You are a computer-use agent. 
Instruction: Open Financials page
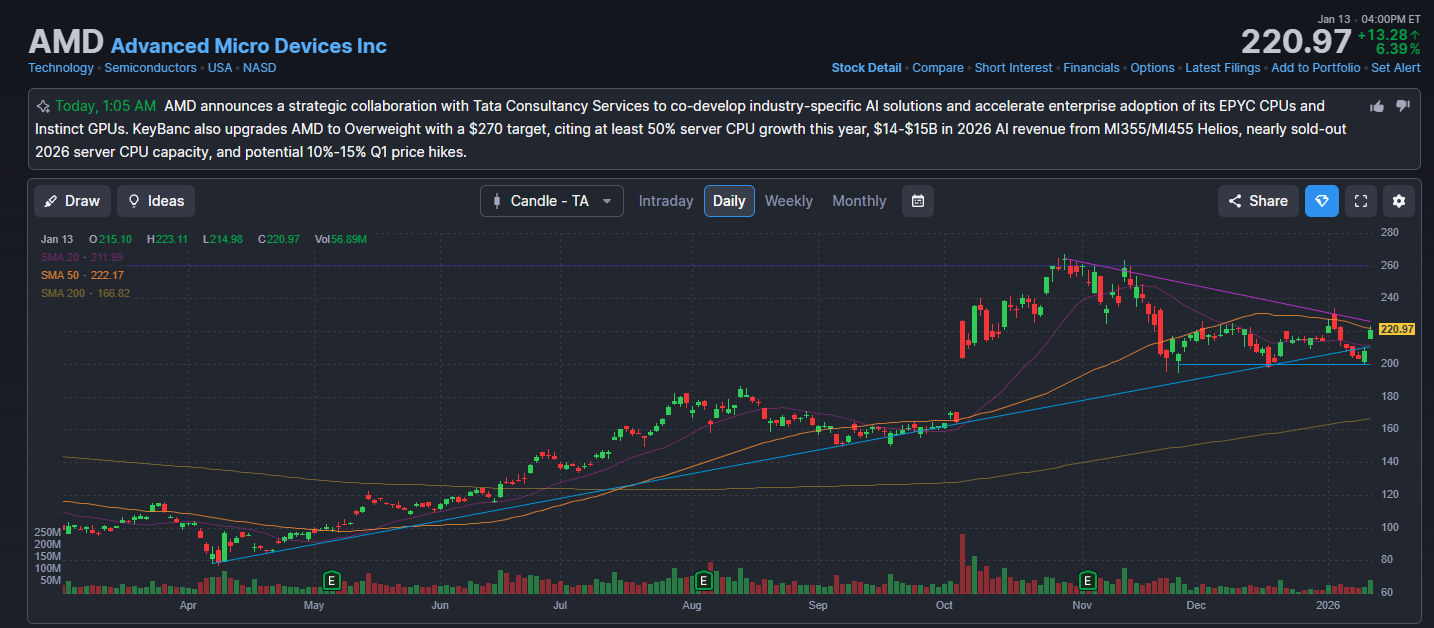[1091, 68]
